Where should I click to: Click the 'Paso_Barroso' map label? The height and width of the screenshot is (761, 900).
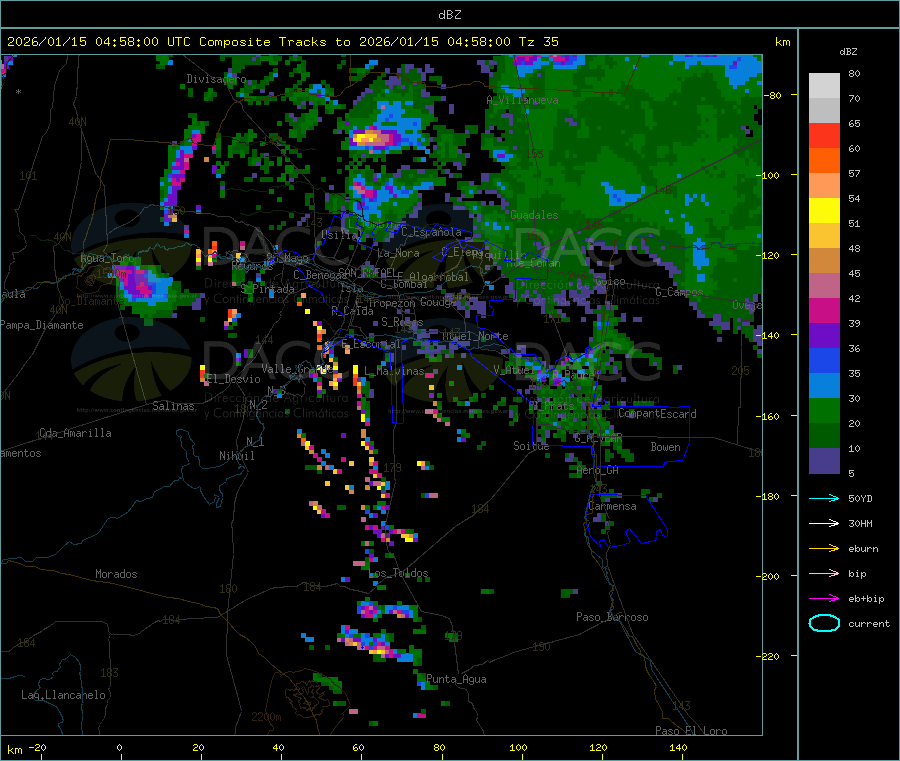point(612,617)
